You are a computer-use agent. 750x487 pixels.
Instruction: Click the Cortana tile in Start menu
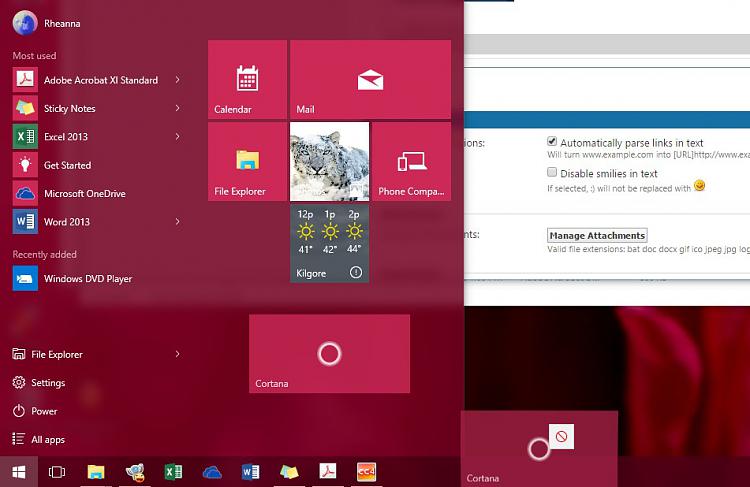pyautogui.click(x=330, y=354)
